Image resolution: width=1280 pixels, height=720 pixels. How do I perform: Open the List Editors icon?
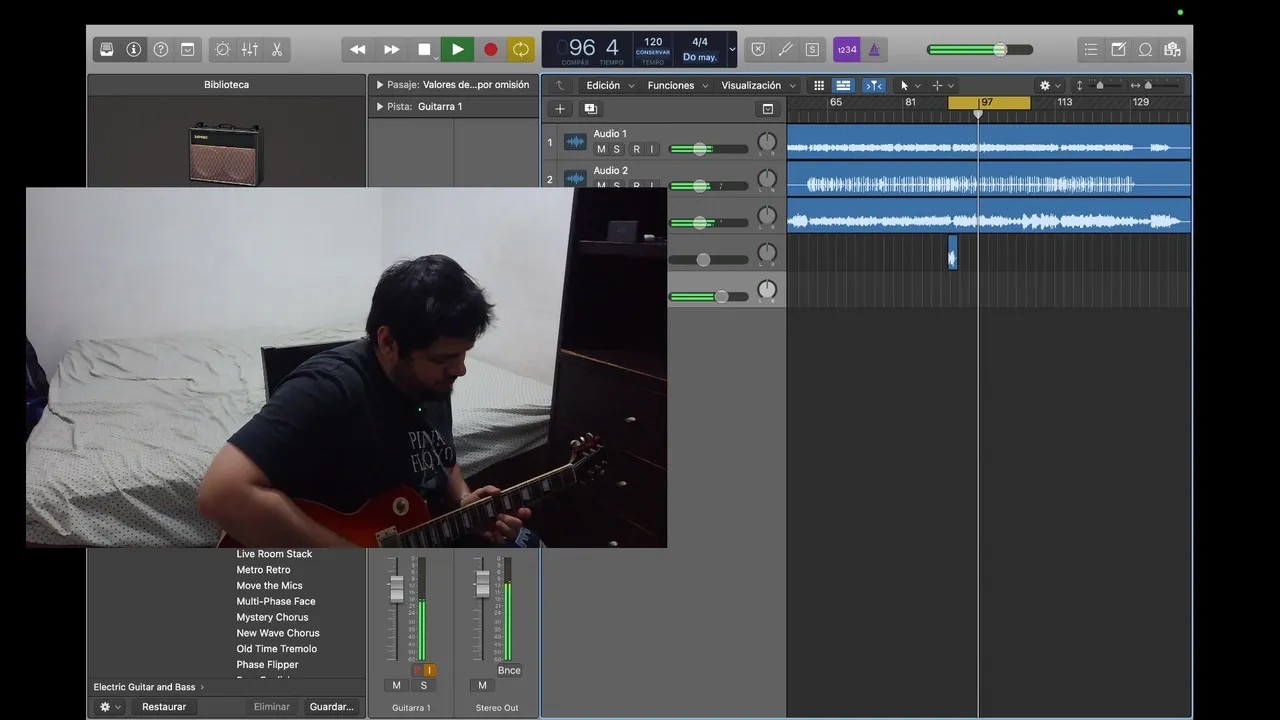pyautogui.click(x=1091, y=49)
